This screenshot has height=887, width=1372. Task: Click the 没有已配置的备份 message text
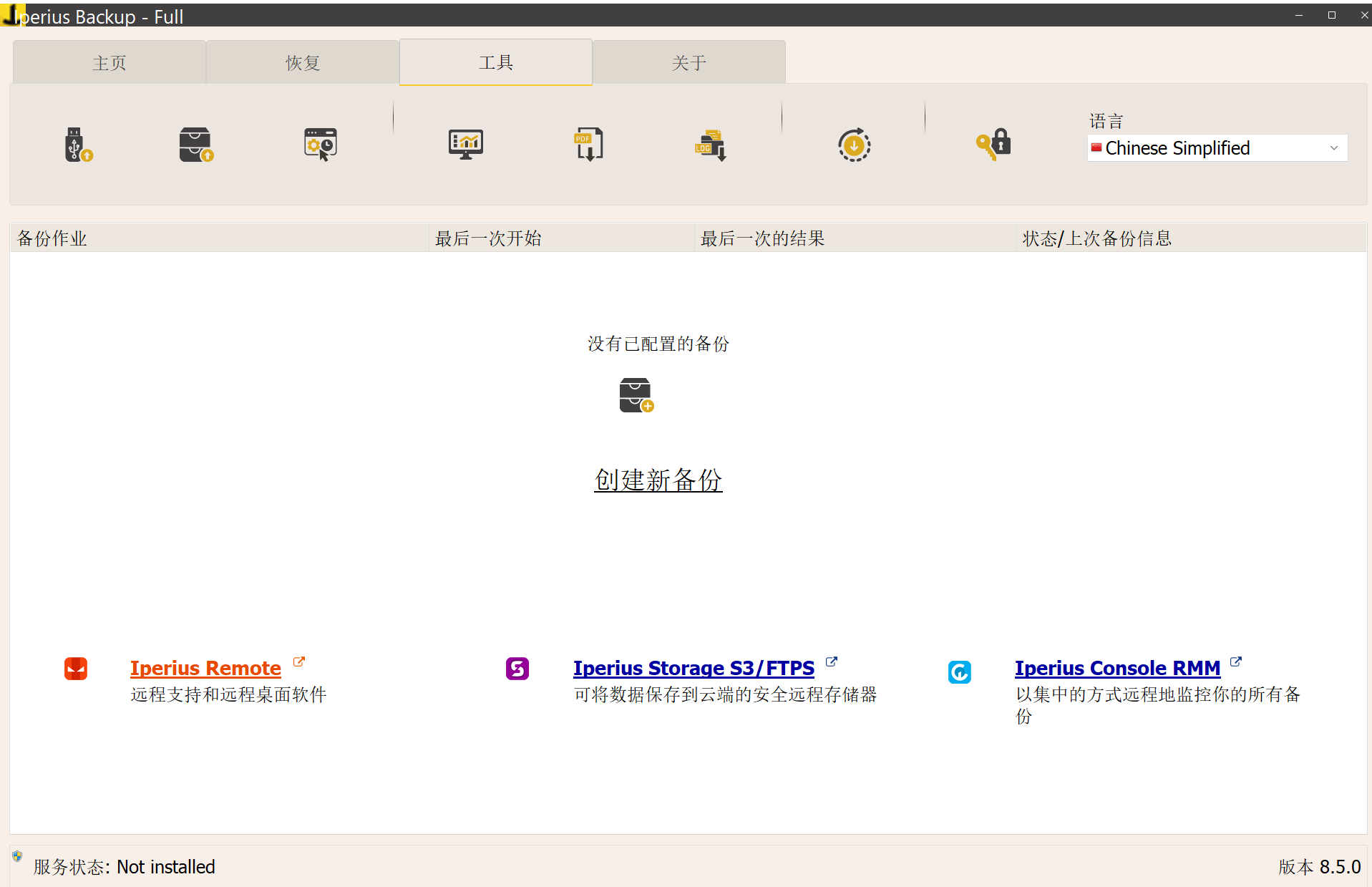point(658,344)
